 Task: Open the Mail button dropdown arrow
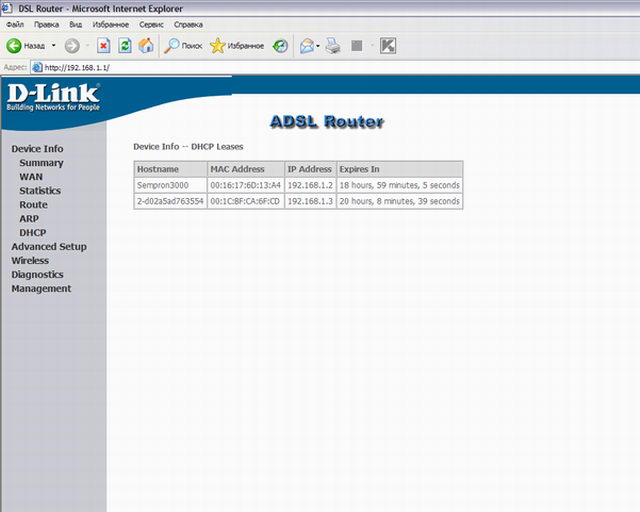tap(318, 46)
